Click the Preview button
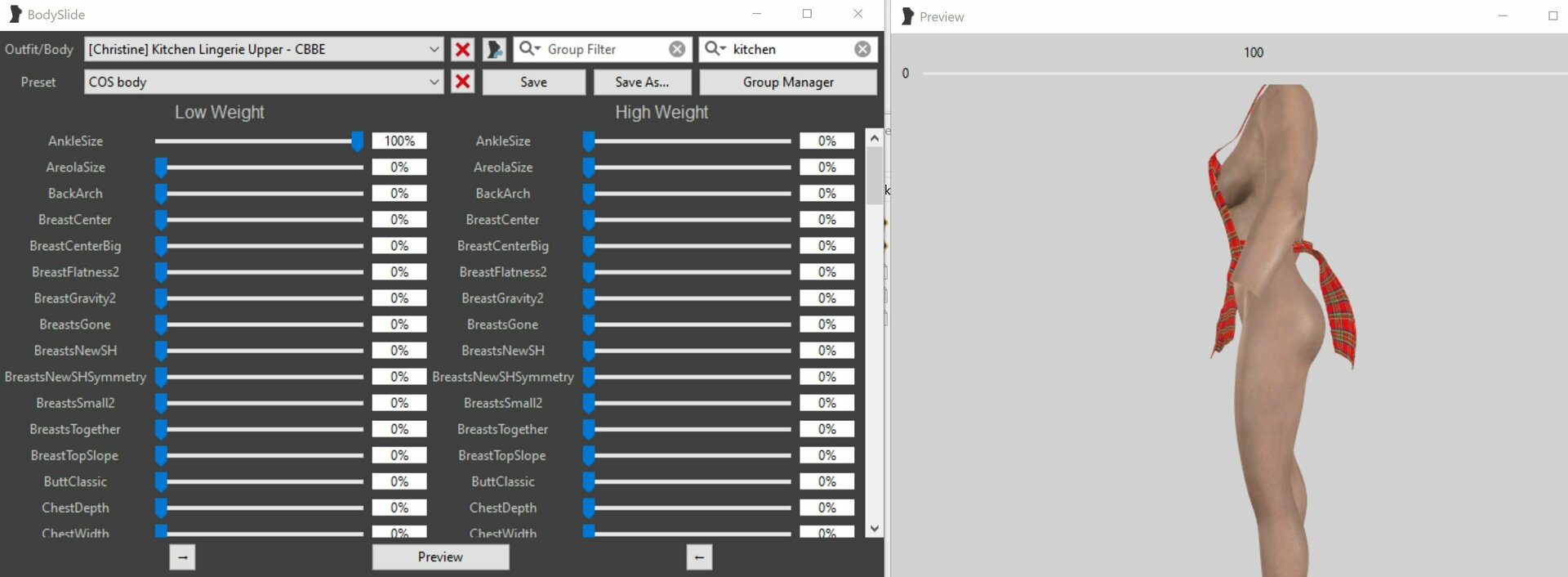Image resolution: width=1568 pixels, height=577 pixels. click(441, 557)
